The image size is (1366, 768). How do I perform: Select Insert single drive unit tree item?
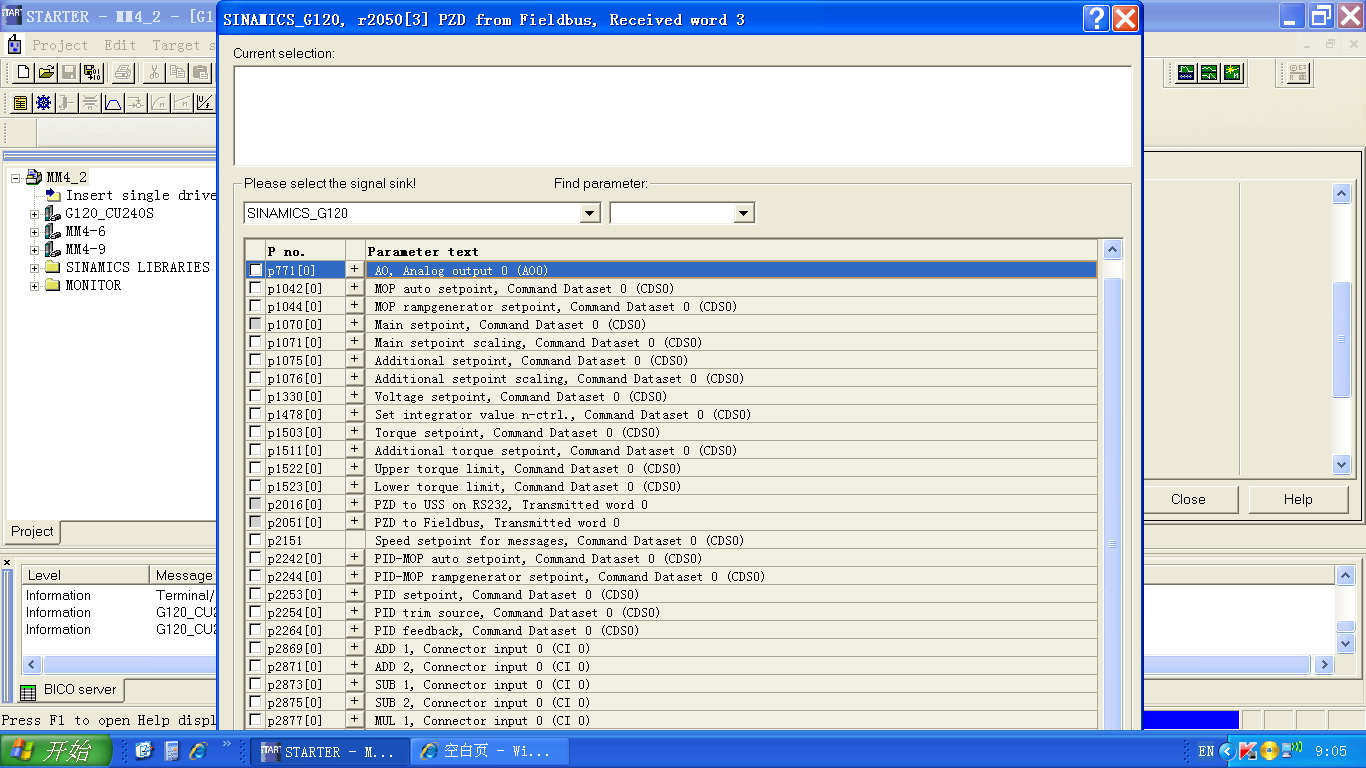(131, 196)
